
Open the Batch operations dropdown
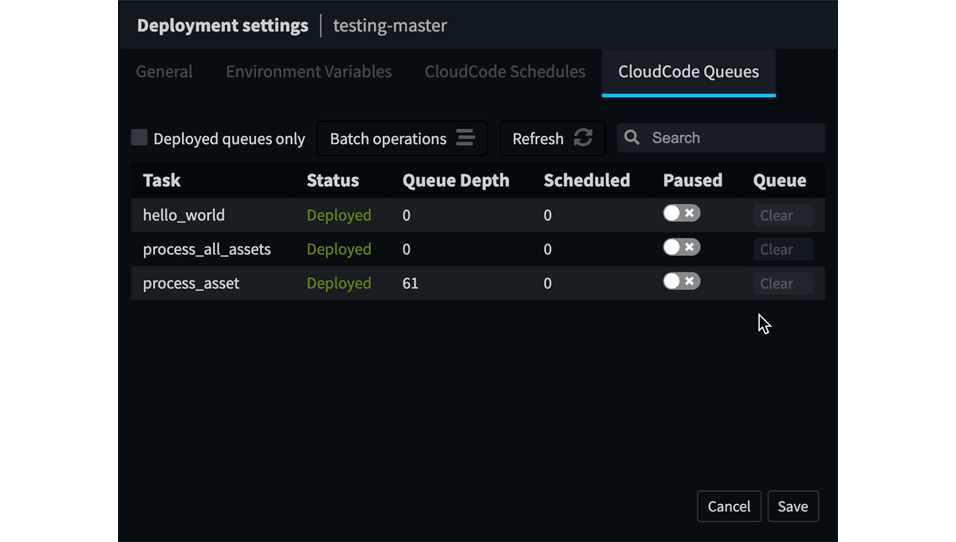[x=402, y=138]
